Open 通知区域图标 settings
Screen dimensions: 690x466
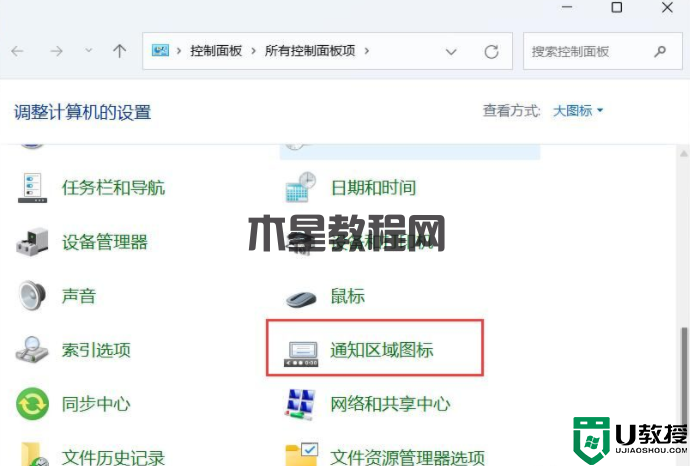[x=382, y=350]
